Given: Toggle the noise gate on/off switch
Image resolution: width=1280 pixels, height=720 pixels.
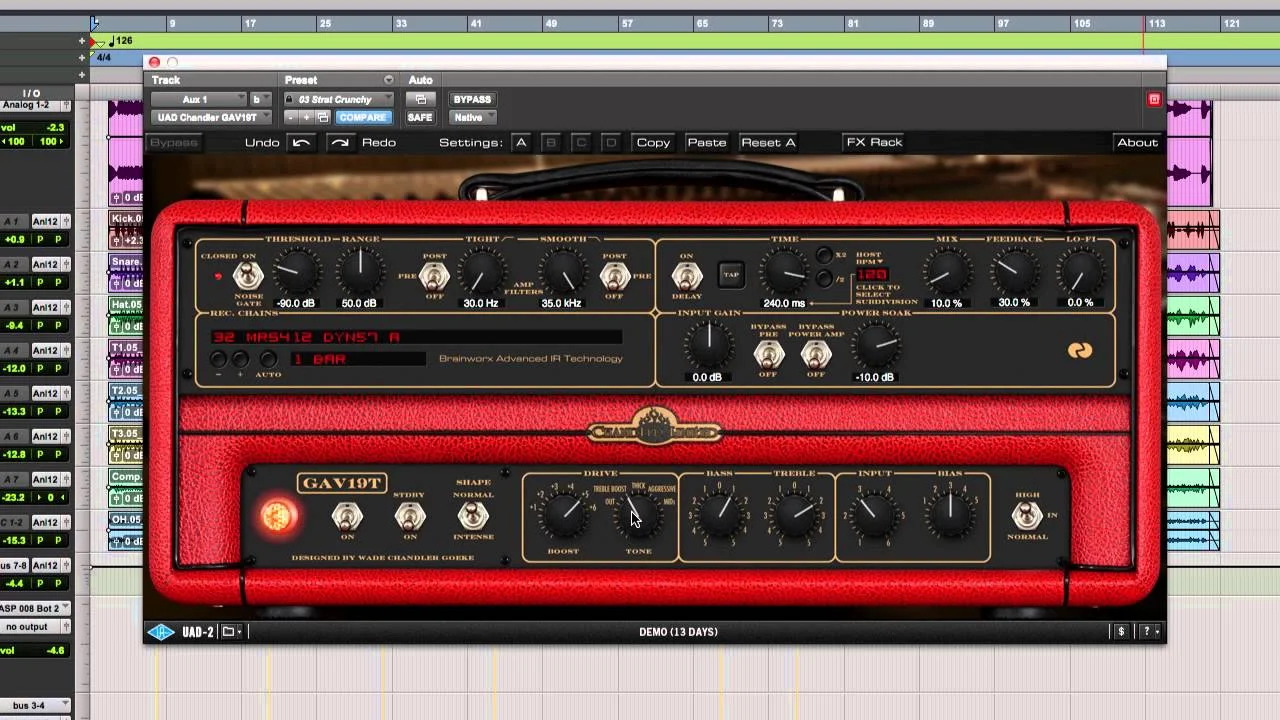Looking at the screenshot, I should tap(248, 273).
